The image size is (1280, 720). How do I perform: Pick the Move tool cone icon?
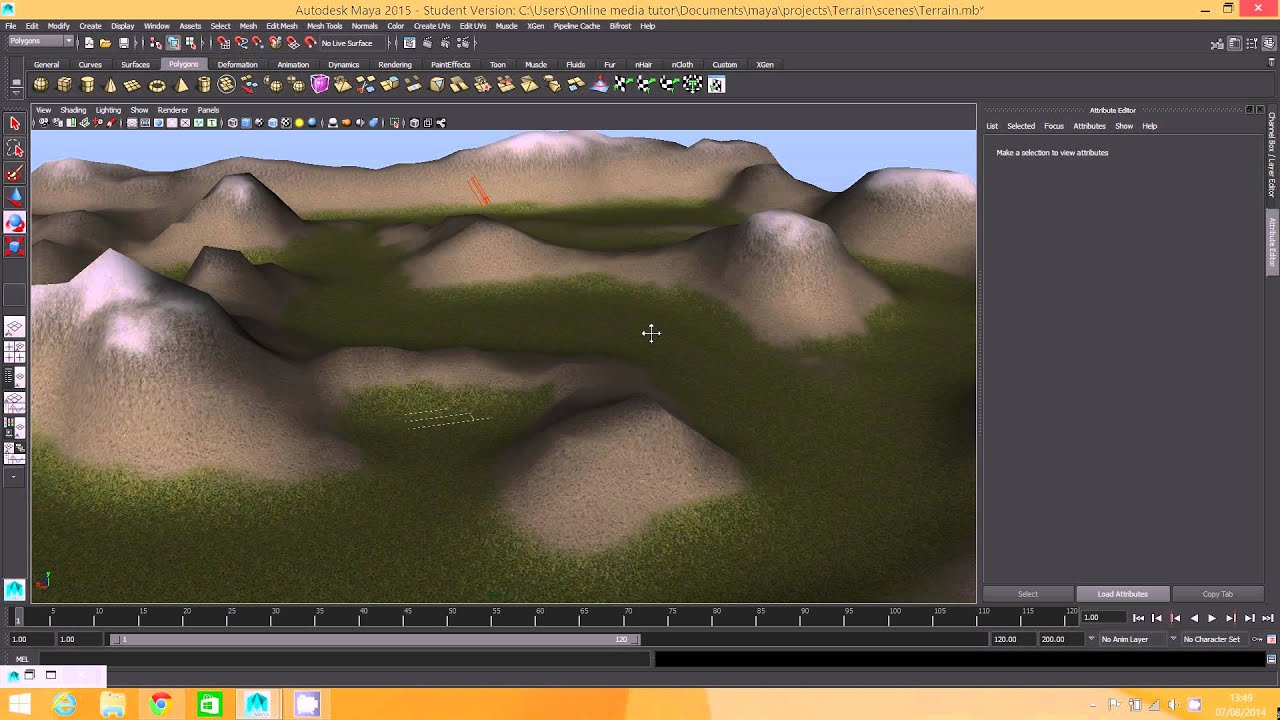(14, 198)
